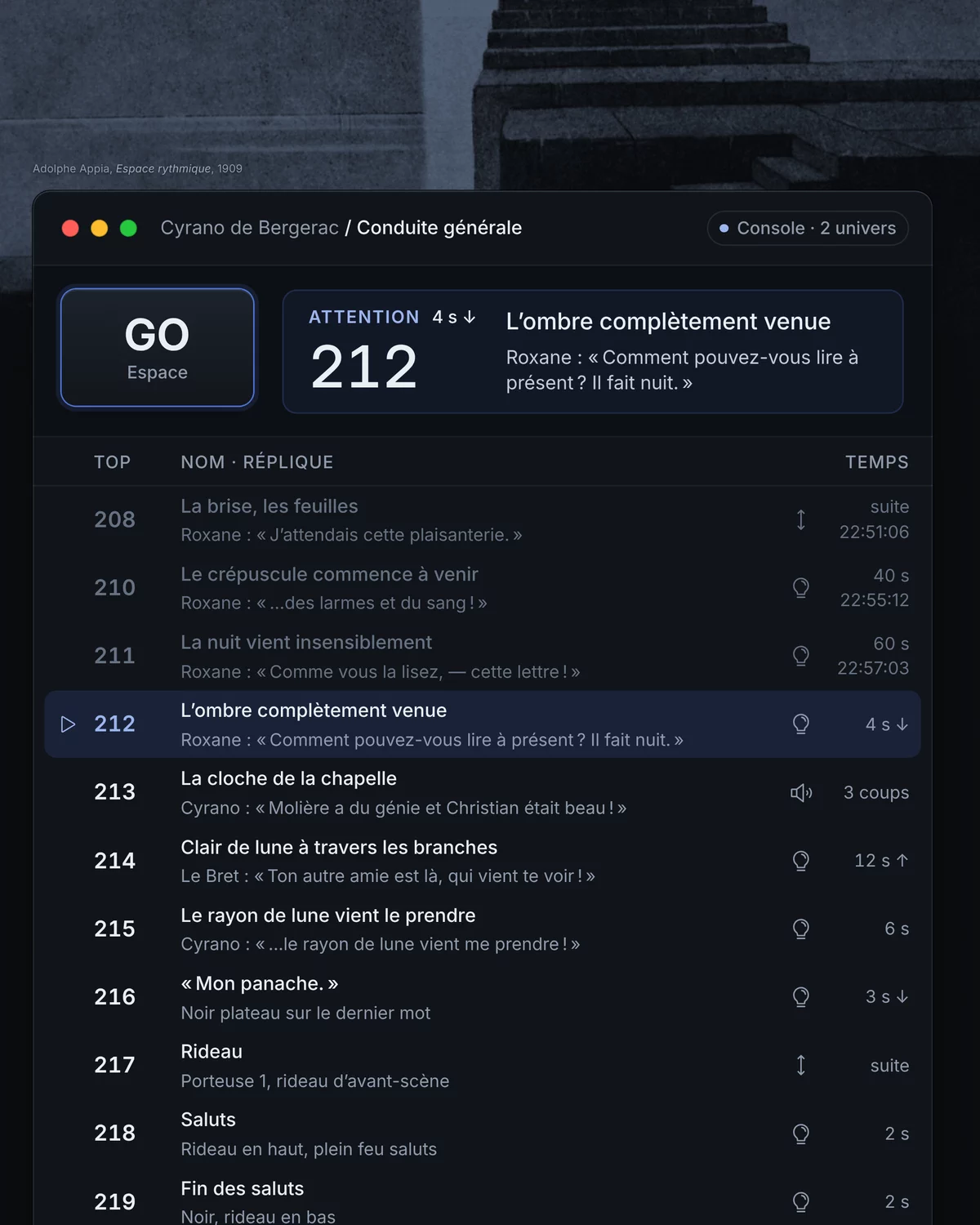Screen dimensions: 980x1225
Task: Click the red close window dot
Action: point(70,228)
